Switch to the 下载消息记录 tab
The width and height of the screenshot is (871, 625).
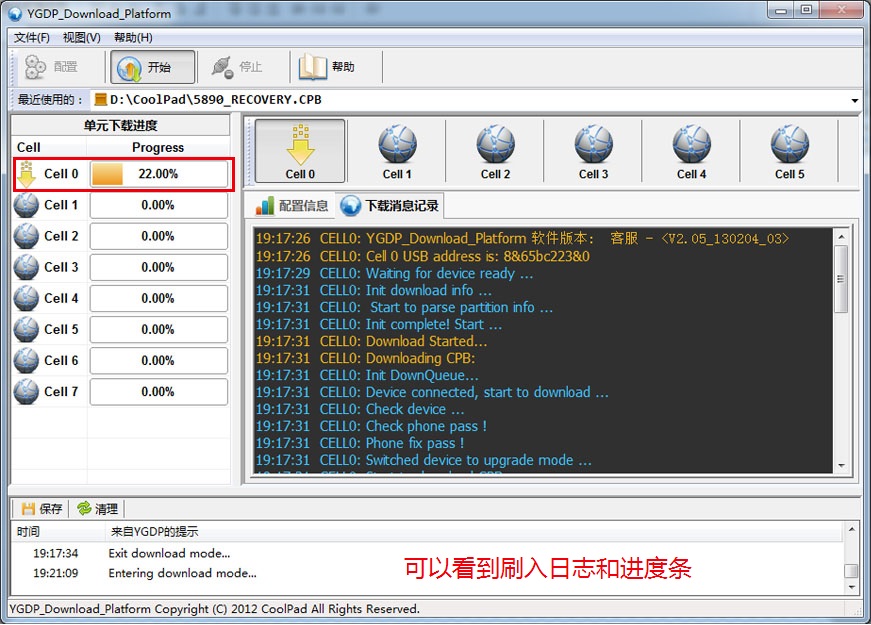pos(390,206)
